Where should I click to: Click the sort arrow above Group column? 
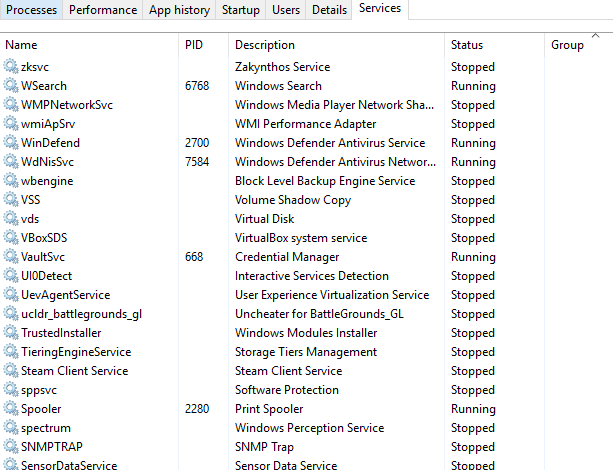tap(596, 35)
